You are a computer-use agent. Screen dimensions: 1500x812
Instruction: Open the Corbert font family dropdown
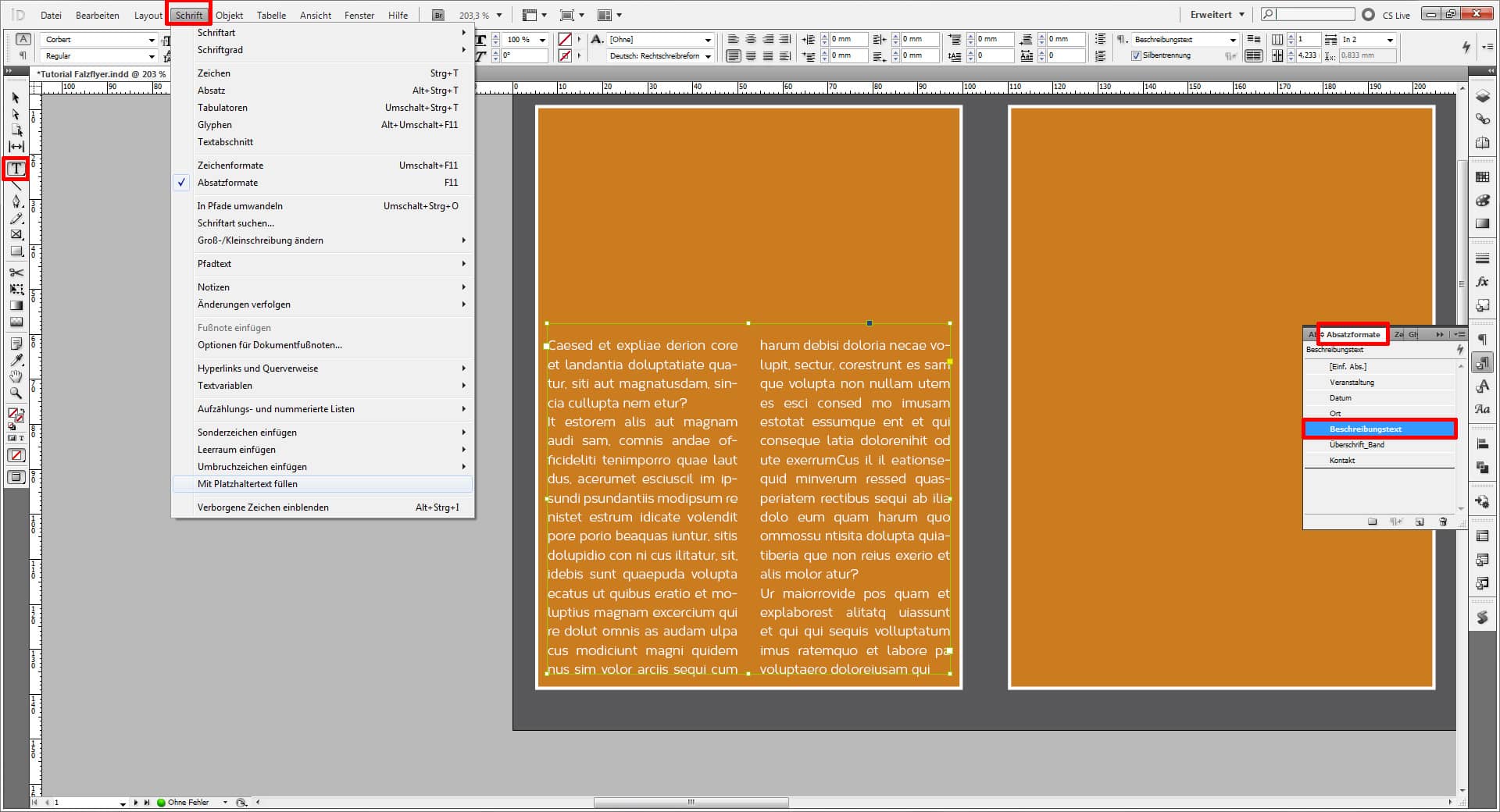[152, 40]
